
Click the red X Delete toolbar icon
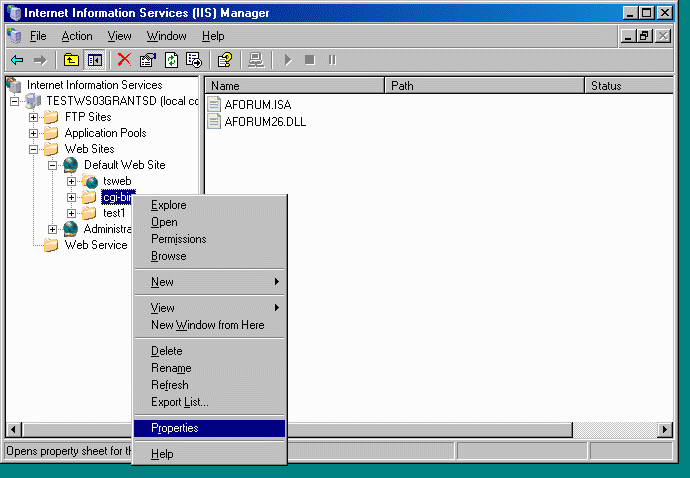[125, 59]
